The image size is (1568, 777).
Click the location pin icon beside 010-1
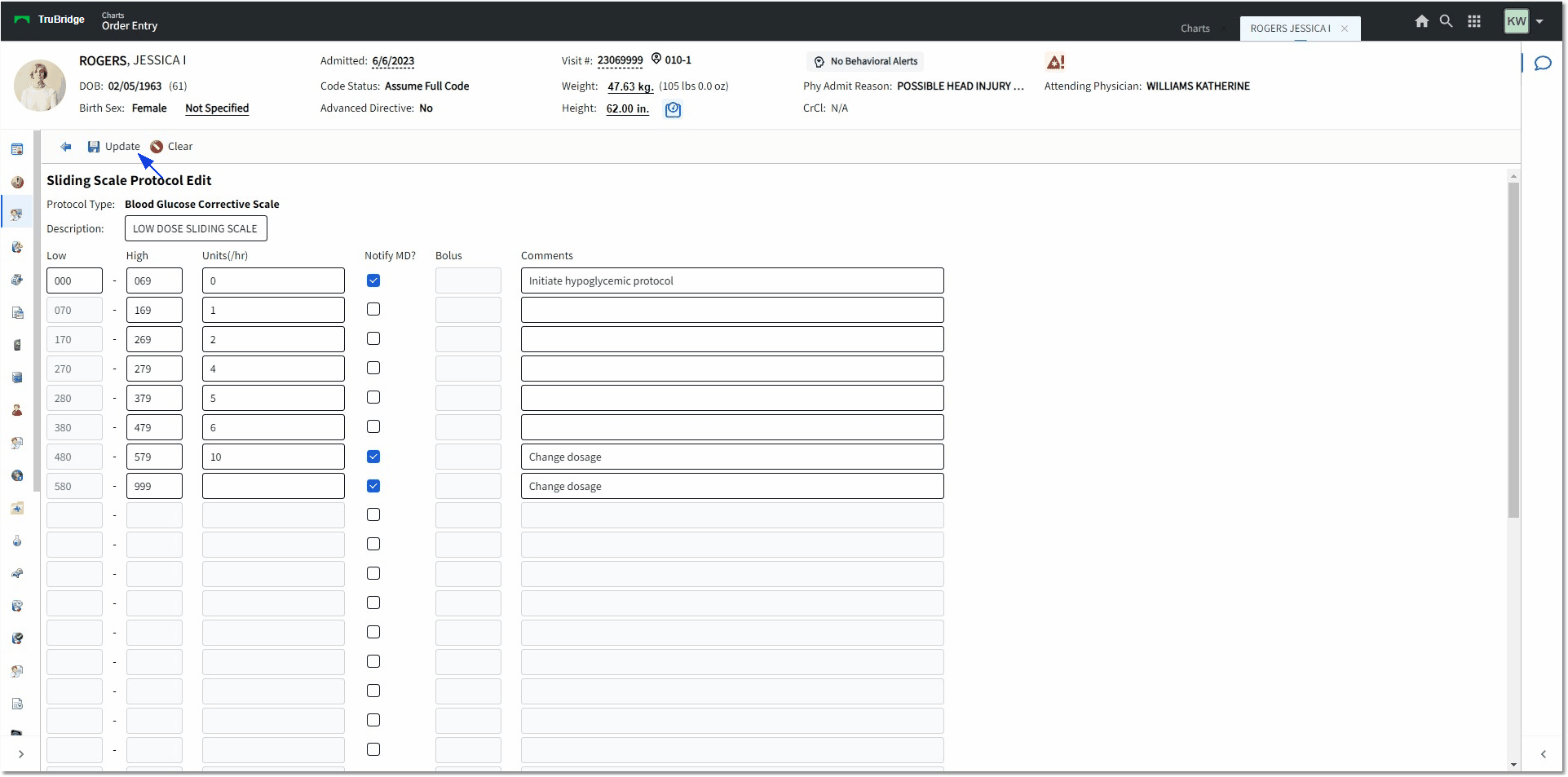(656, 59)
